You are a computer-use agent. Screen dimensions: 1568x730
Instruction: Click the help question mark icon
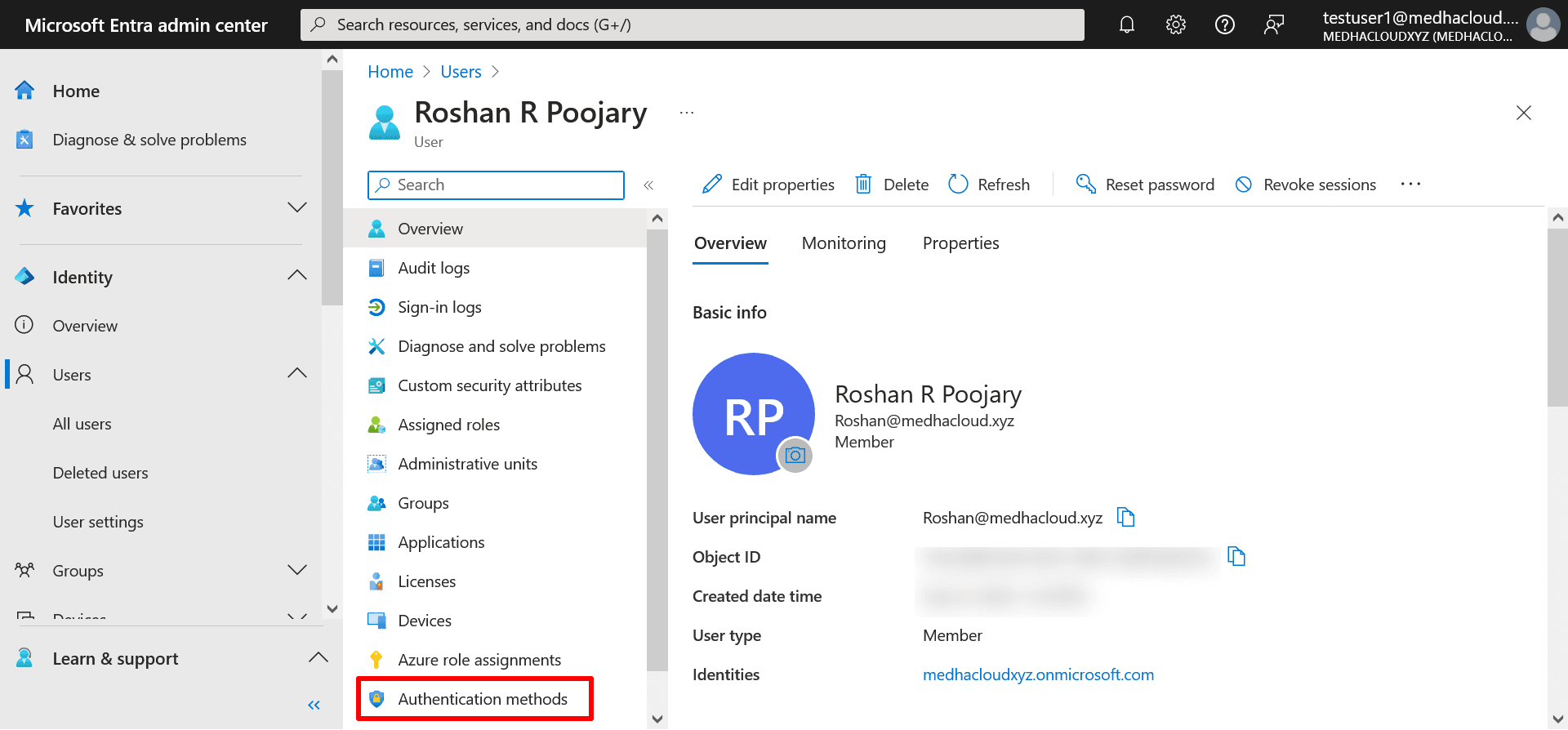[x=1225, y=24]
